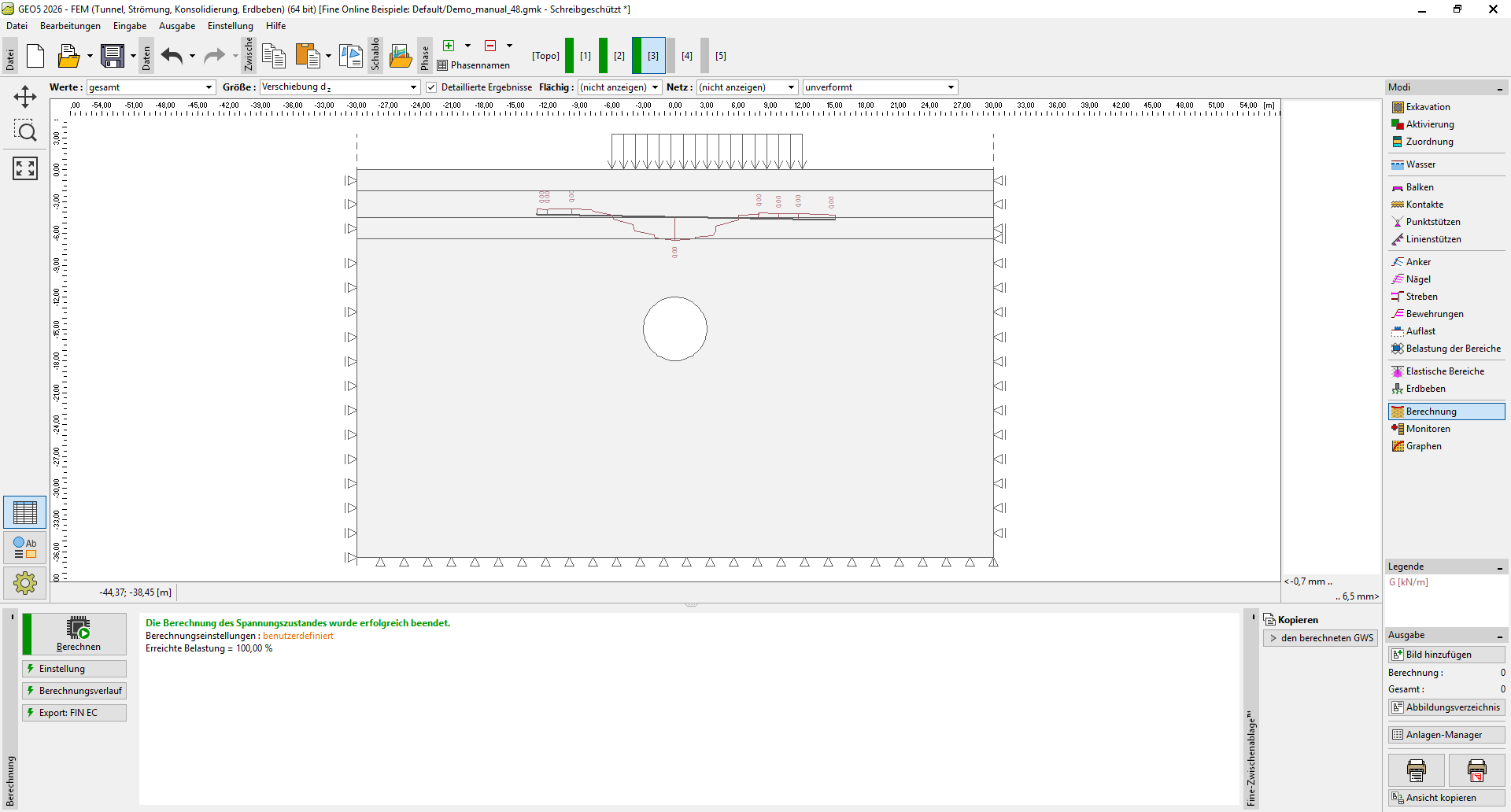Click the undo arrow icon
The width and height of the screenshot is (1511, 812).
tap(172, 56)
